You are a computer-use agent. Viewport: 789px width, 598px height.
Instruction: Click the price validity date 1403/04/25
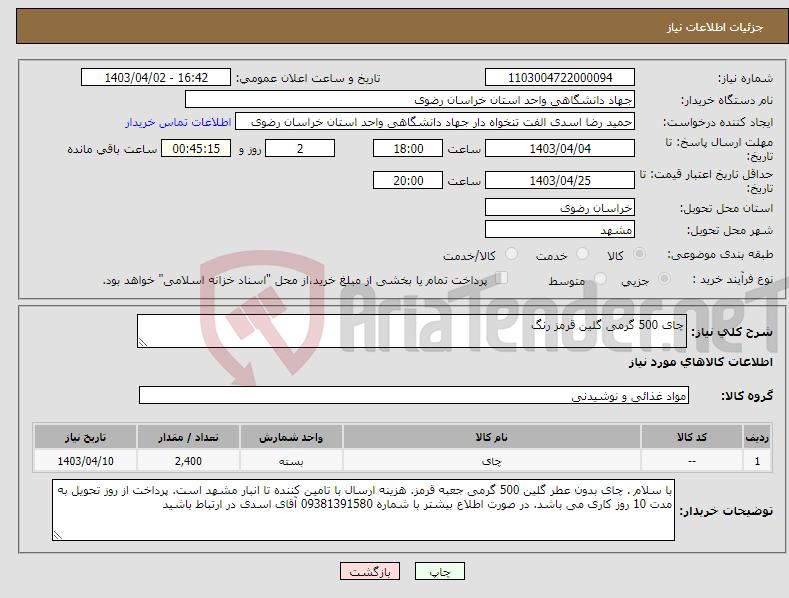coord(560,180)
